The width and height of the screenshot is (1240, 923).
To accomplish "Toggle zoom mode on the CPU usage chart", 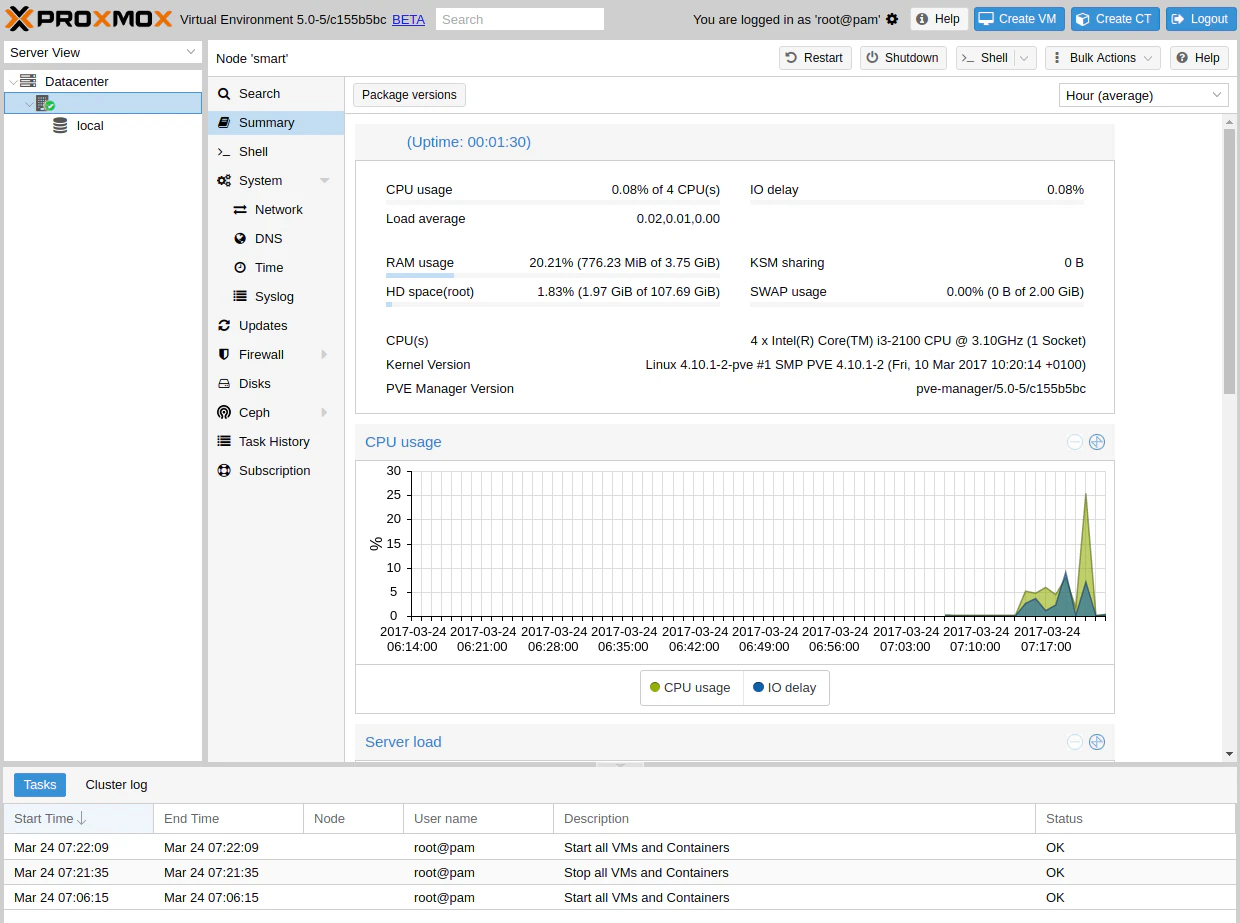I will click(1097, 442).
